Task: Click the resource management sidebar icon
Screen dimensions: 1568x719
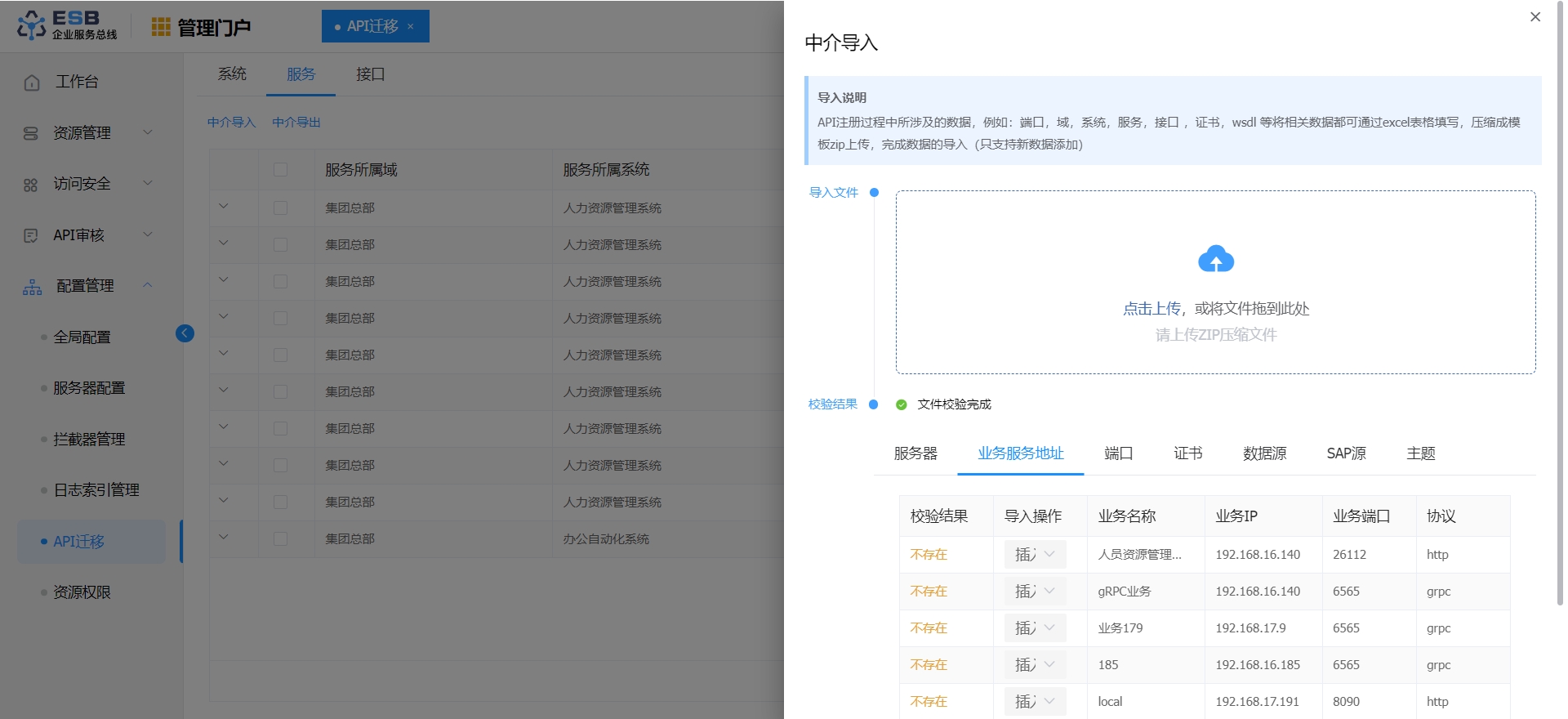Action: (x=31, y=133)
